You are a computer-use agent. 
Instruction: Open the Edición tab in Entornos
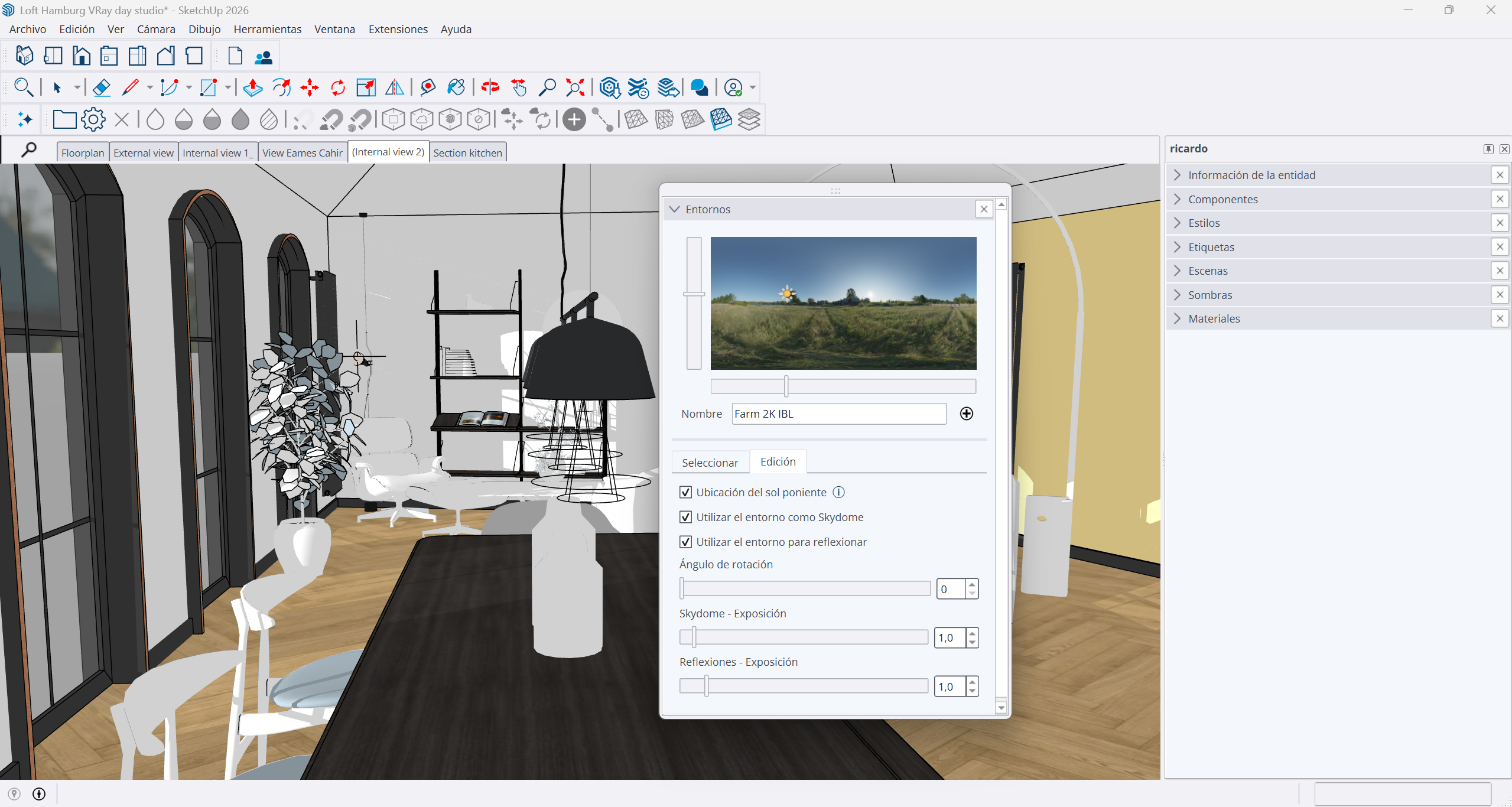pyautogui.click(x=778, y=461)
